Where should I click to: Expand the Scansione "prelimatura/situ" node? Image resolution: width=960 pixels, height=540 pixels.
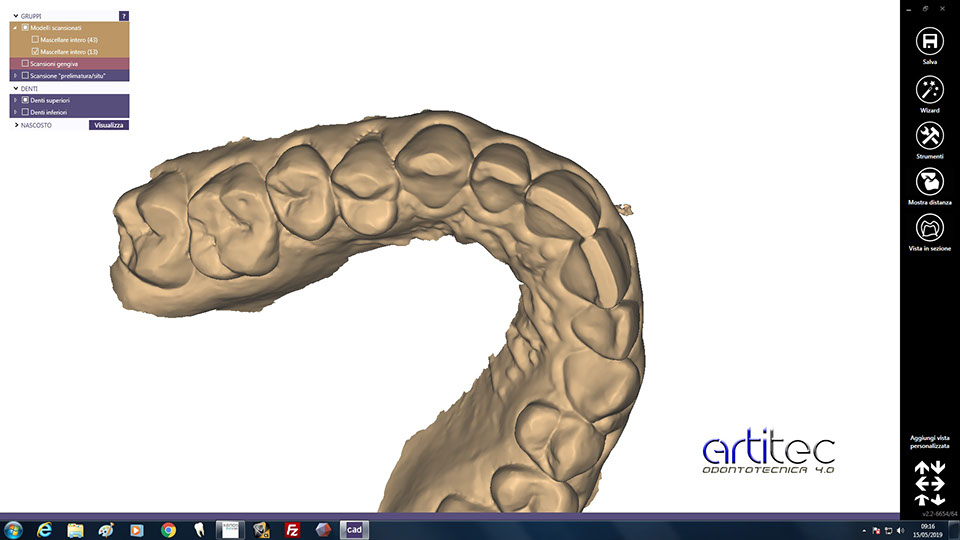(15, 75)
